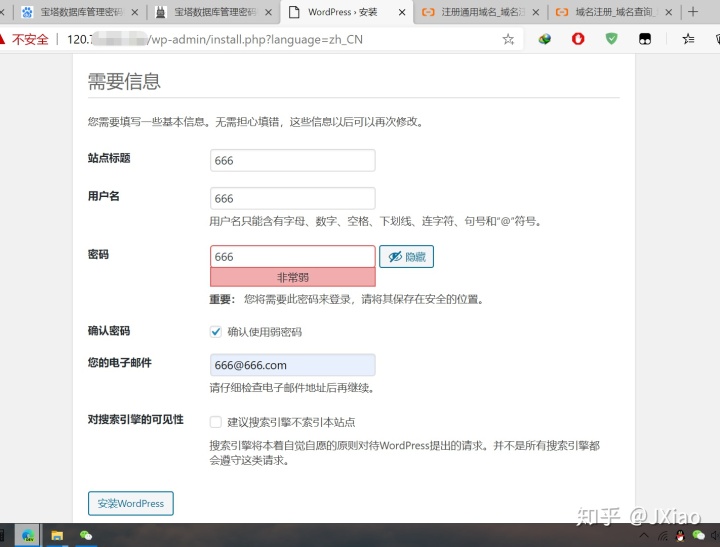Open the IDM globe extension icon
720x547 pixels.
coord(545,39)
